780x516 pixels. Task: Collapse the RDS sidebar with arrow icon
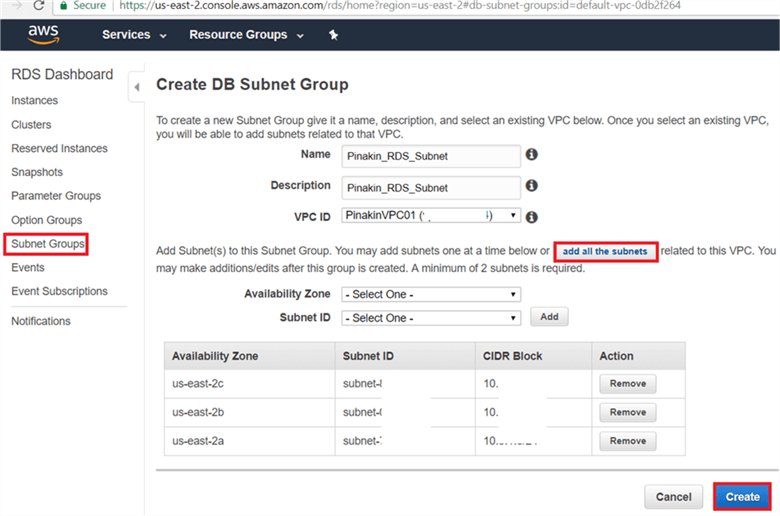coord(137,87)
